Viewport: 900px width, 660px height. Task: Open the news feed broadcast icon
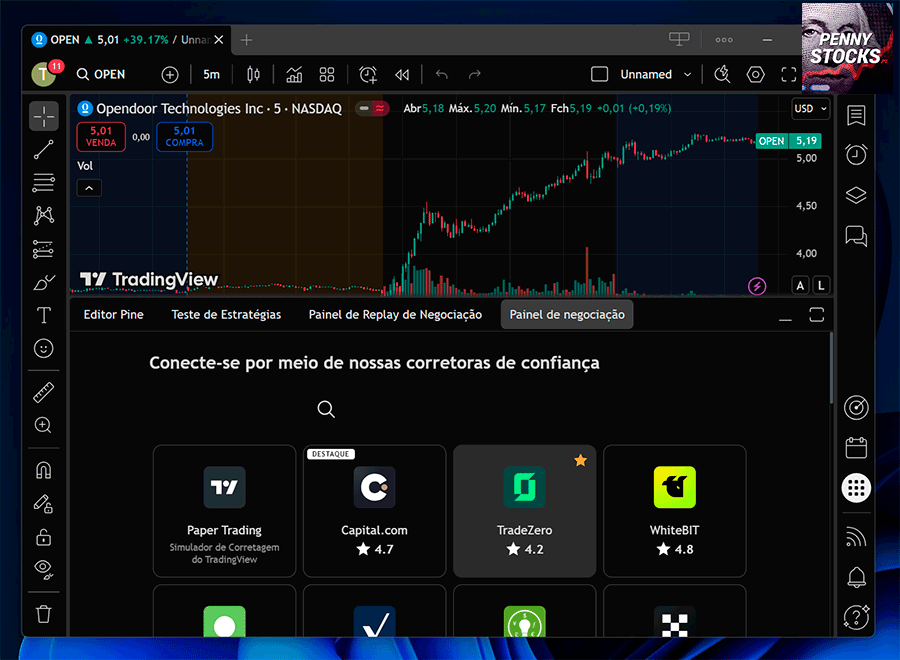tap(856, 537)
